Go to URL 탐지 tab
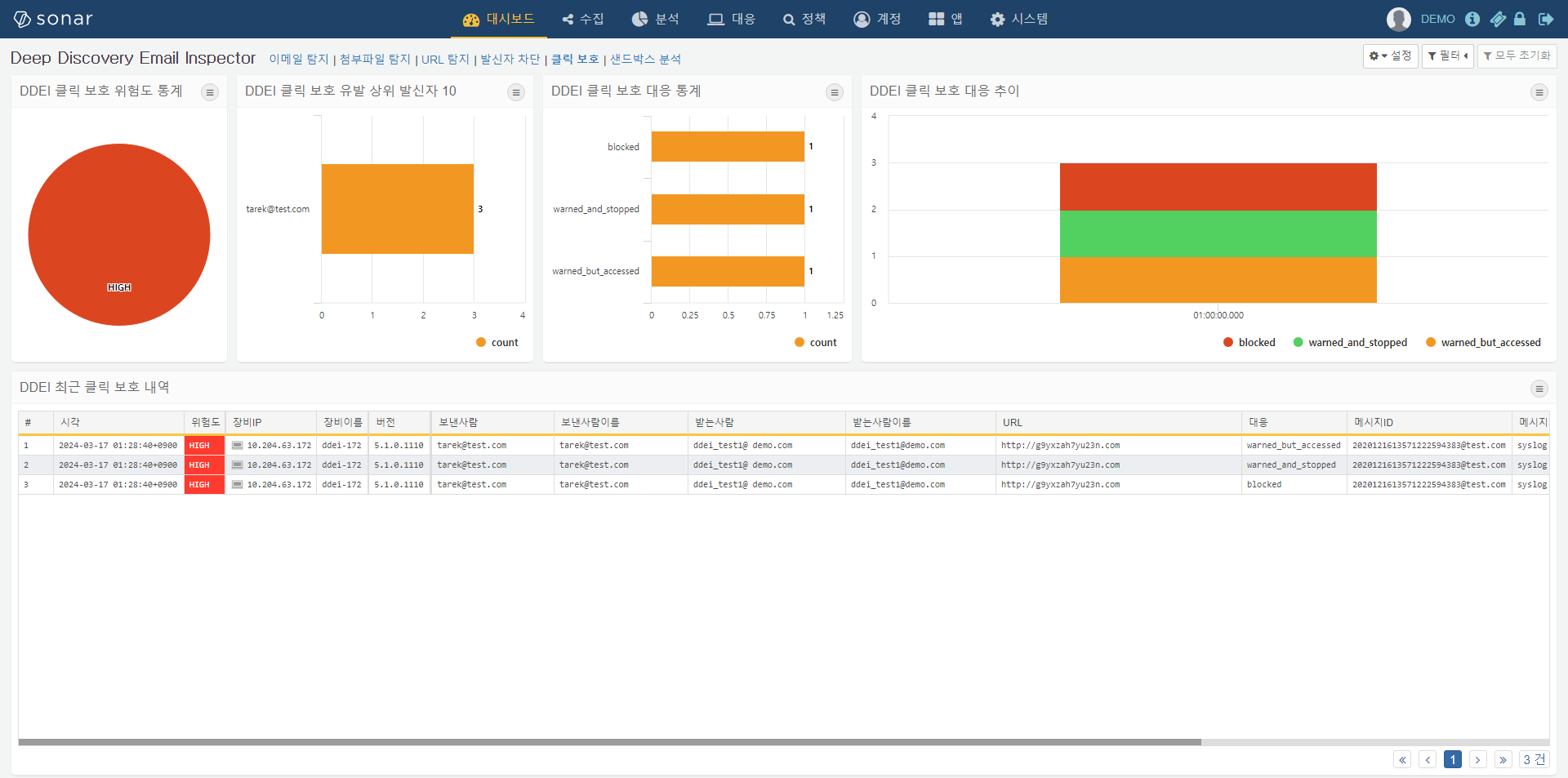Viewport: 1568px width, 778px height. (445, 59)
